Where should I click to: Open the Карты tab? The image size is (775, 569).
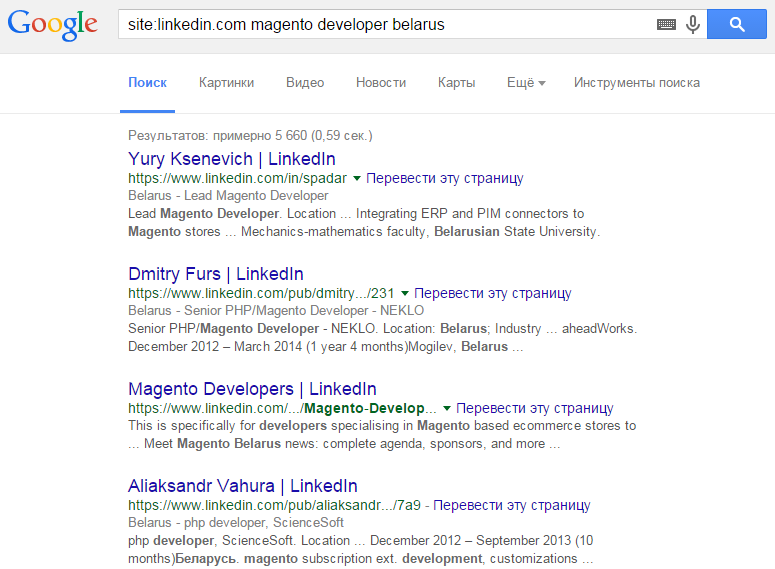(456, 83)
